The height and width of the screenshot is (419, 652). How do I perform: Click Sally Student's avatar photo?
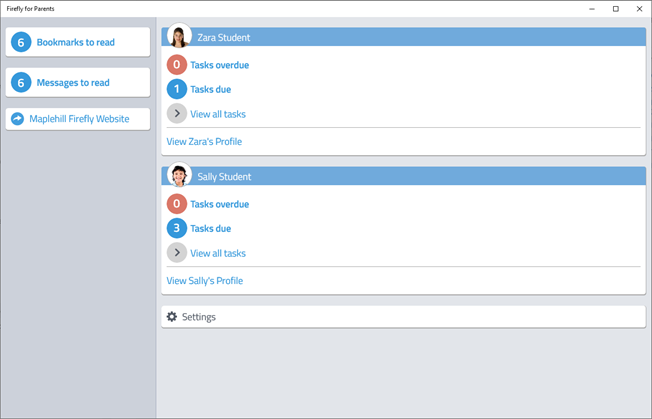pyautogui.click(x=179, y=175)
